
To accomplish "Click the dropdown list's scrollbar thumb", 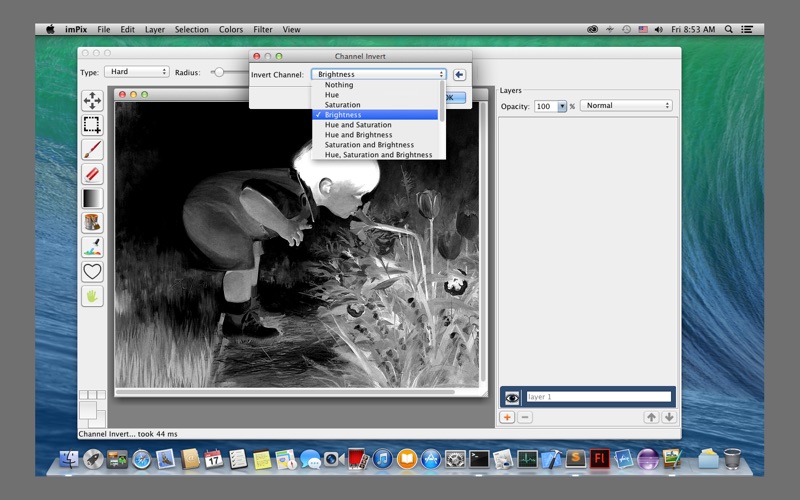I will [442, 101].
